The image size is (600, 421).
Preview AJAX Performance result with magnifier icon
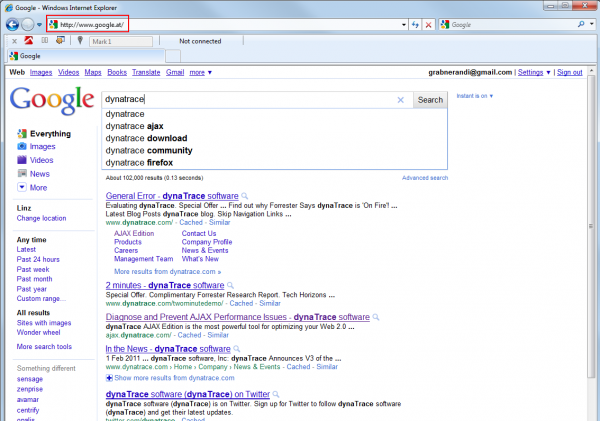point(376,317)
